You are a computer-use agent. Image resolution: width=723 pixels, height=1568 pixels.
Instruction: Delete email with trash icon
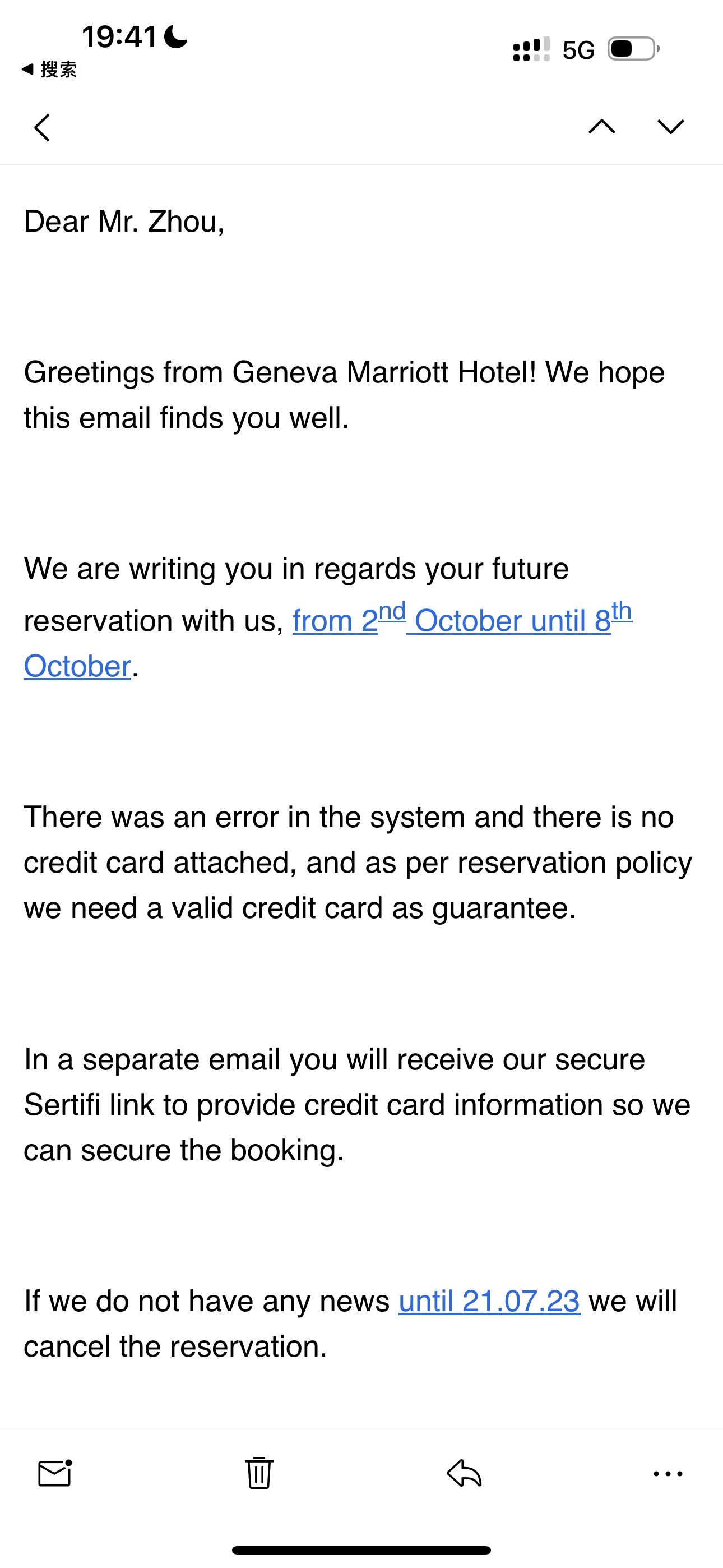point(259,1473)
